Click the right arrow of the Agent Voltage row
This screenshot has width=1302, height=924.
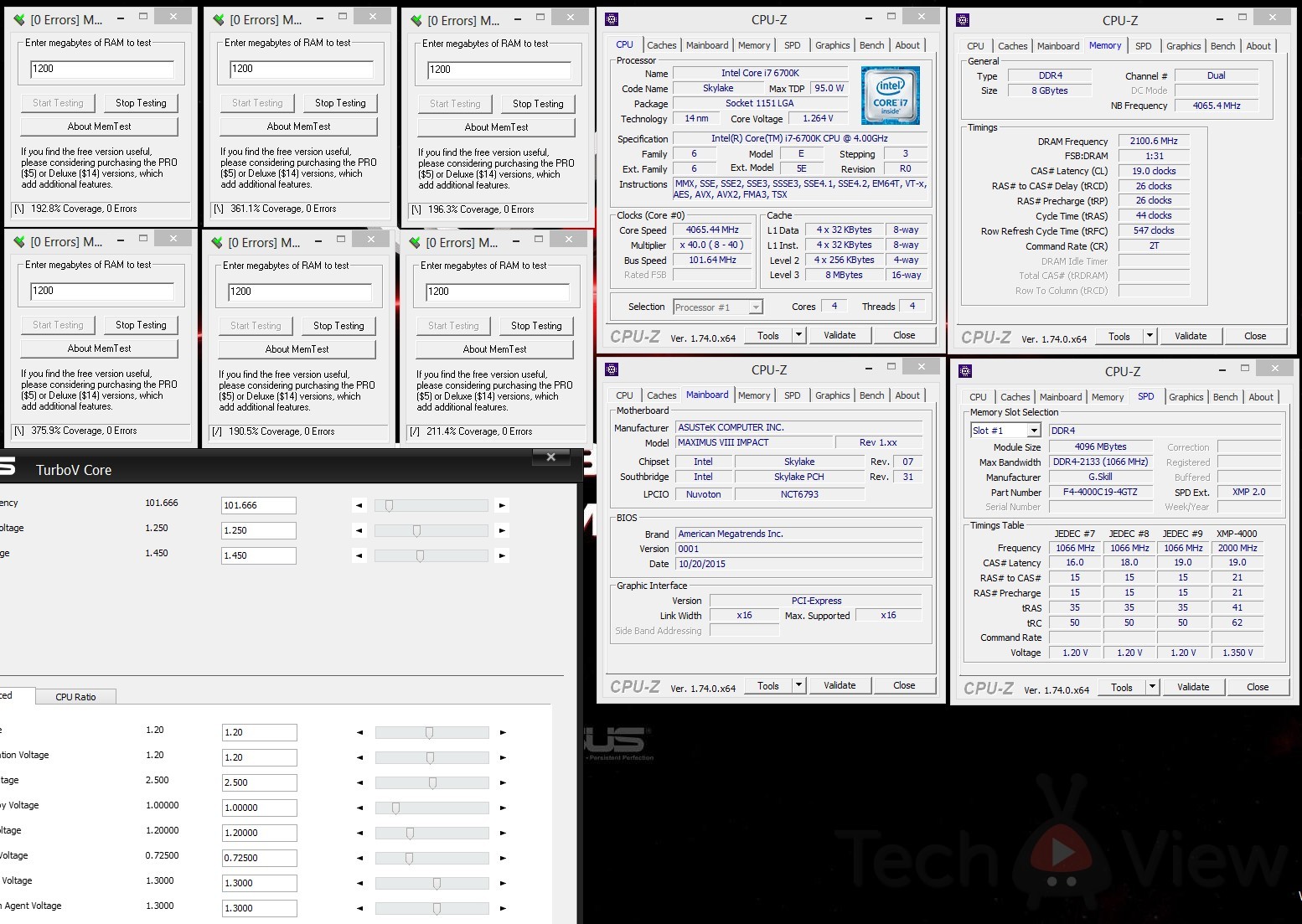(503, 908)
